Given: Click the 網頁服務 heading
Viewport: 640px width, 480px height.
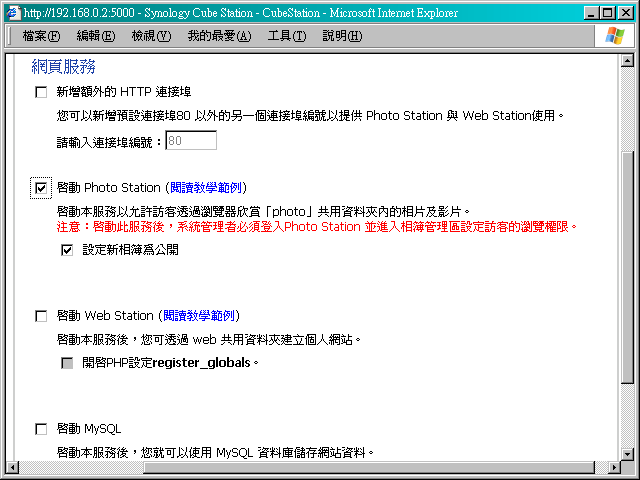Looking at the screenshot, I should (63, 67).
